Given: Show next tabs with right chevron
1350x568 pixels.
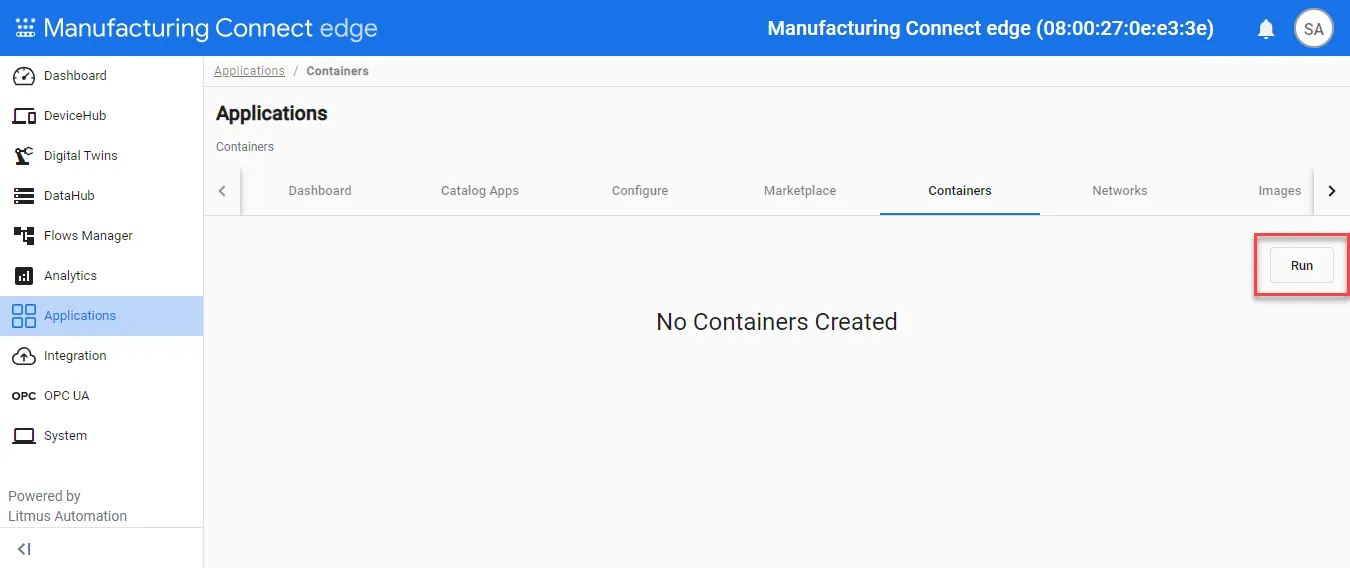Looking at the screenshot, I should click(x=1331, y=191).
